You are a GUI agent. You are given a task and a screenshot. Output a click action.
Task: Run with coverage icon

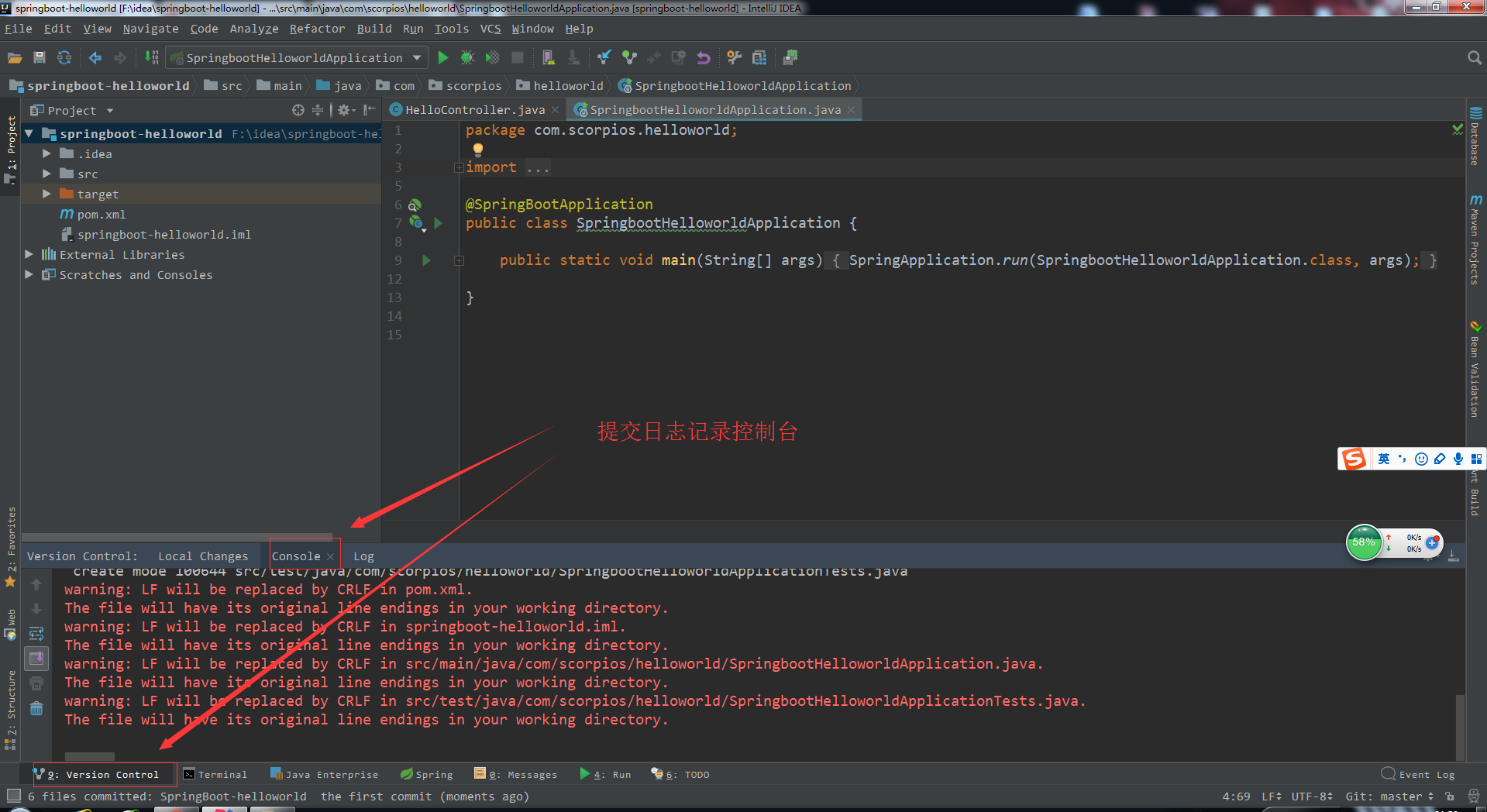click(493, 57)
